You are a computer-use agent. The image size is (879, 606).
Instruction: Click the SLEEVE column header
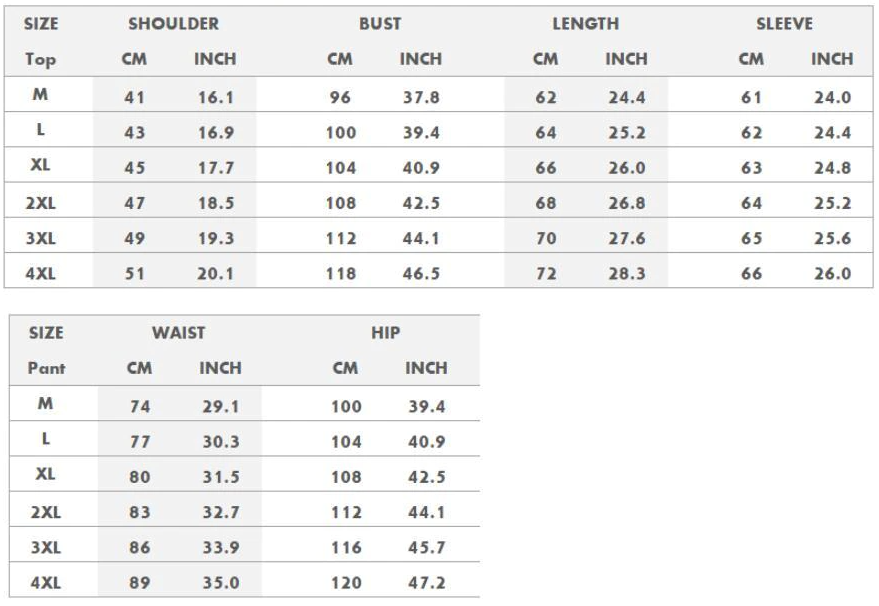coord(784,24)
